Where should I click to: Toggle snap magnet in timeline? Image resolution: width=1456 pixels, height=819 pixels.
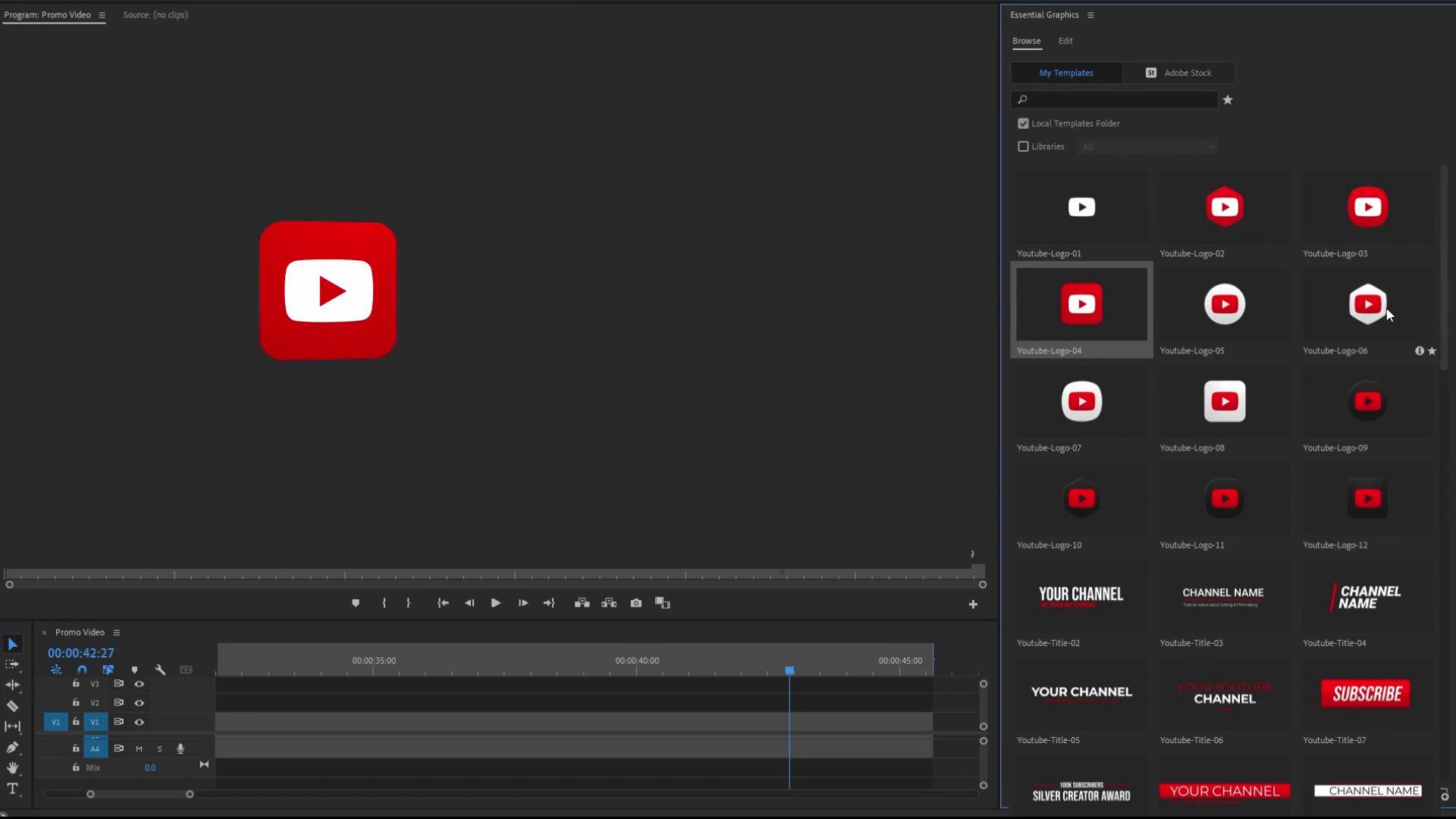82,670
